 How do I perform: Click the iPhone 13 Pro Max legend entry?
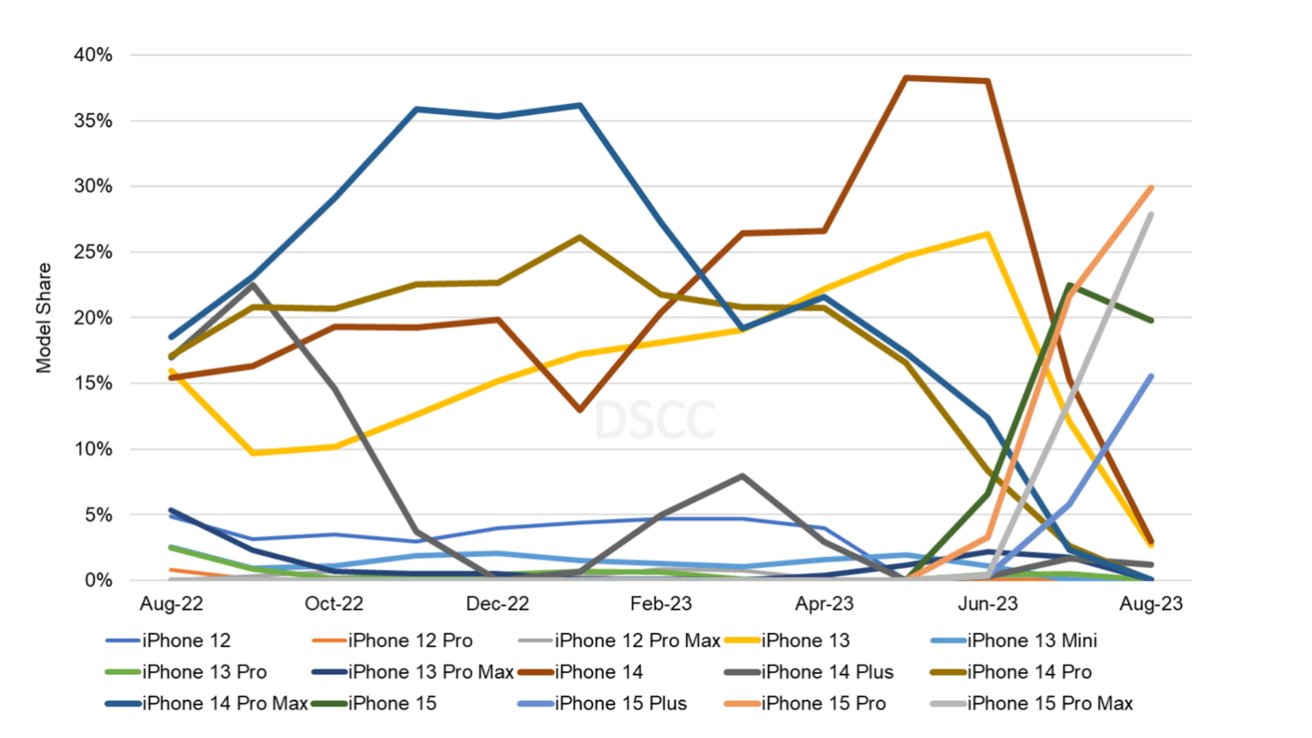pos(430,672)
